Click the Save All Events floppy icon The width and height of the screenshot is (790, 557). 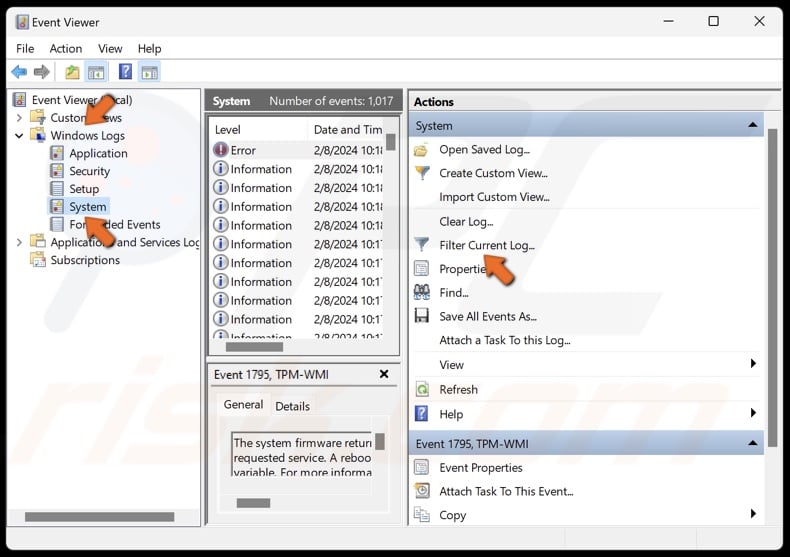[421, 316]
